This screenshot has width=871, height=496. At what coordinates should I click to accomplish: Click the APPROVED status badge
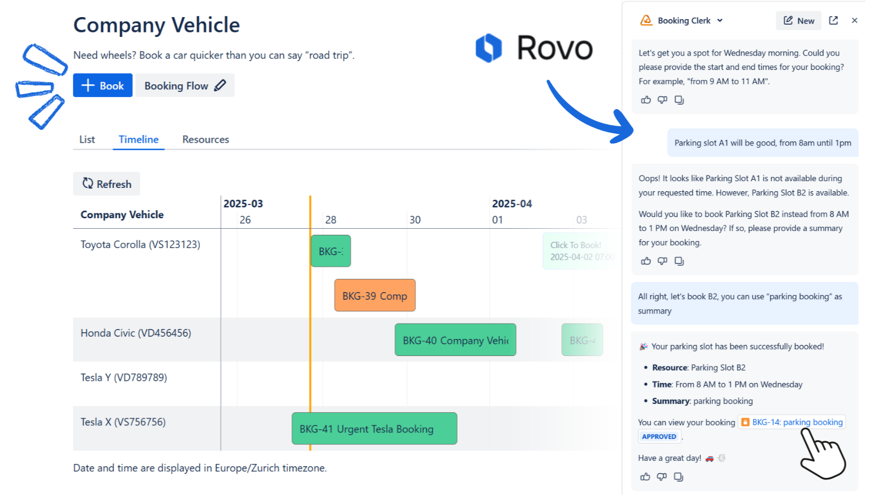click(x=659, y=437)
